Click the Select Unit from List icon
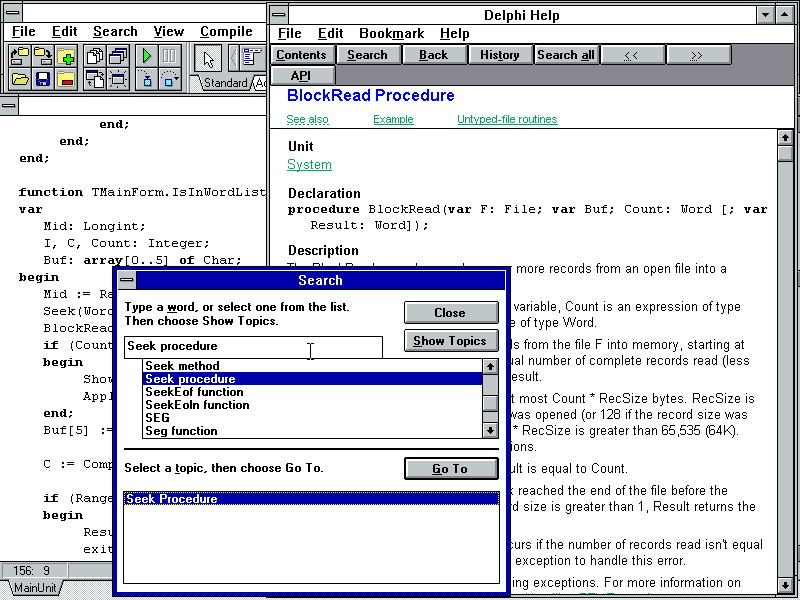The image size is (800, 600). point(95,56)
